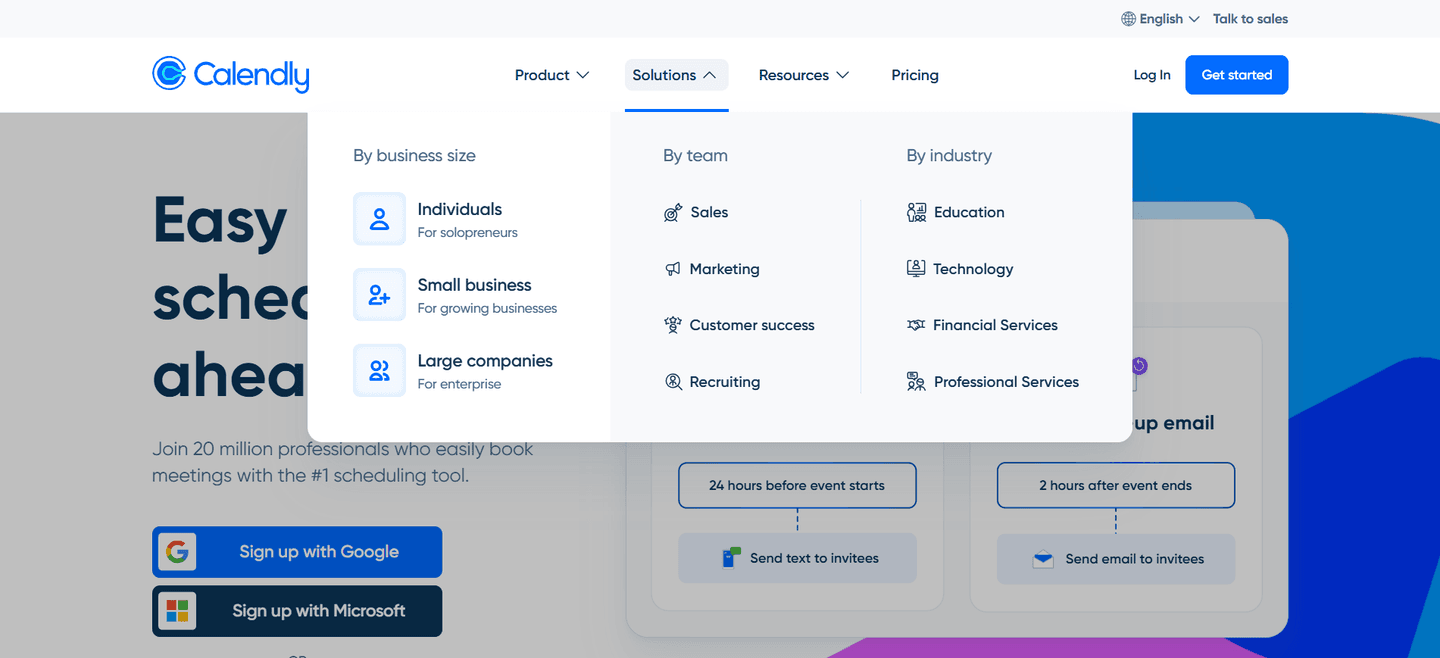Viewport: 1440px width, 658px height.
Task: Open the Financial Services page
Action: pos(982,325)
